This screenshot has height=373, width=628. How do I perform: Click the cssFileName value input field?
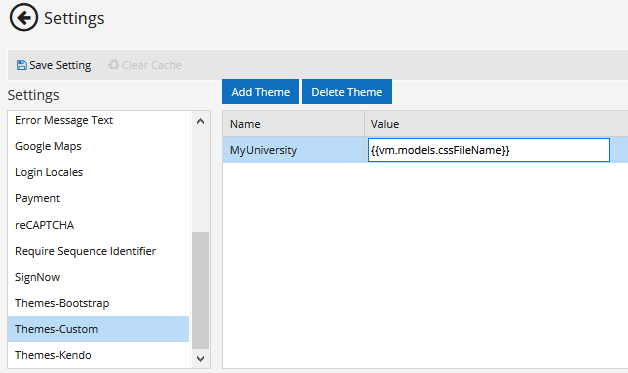[x=489, y=150]
